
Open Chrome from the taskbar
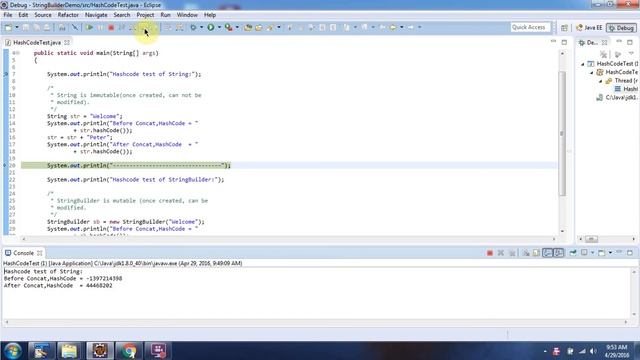(x=129, y=351)
